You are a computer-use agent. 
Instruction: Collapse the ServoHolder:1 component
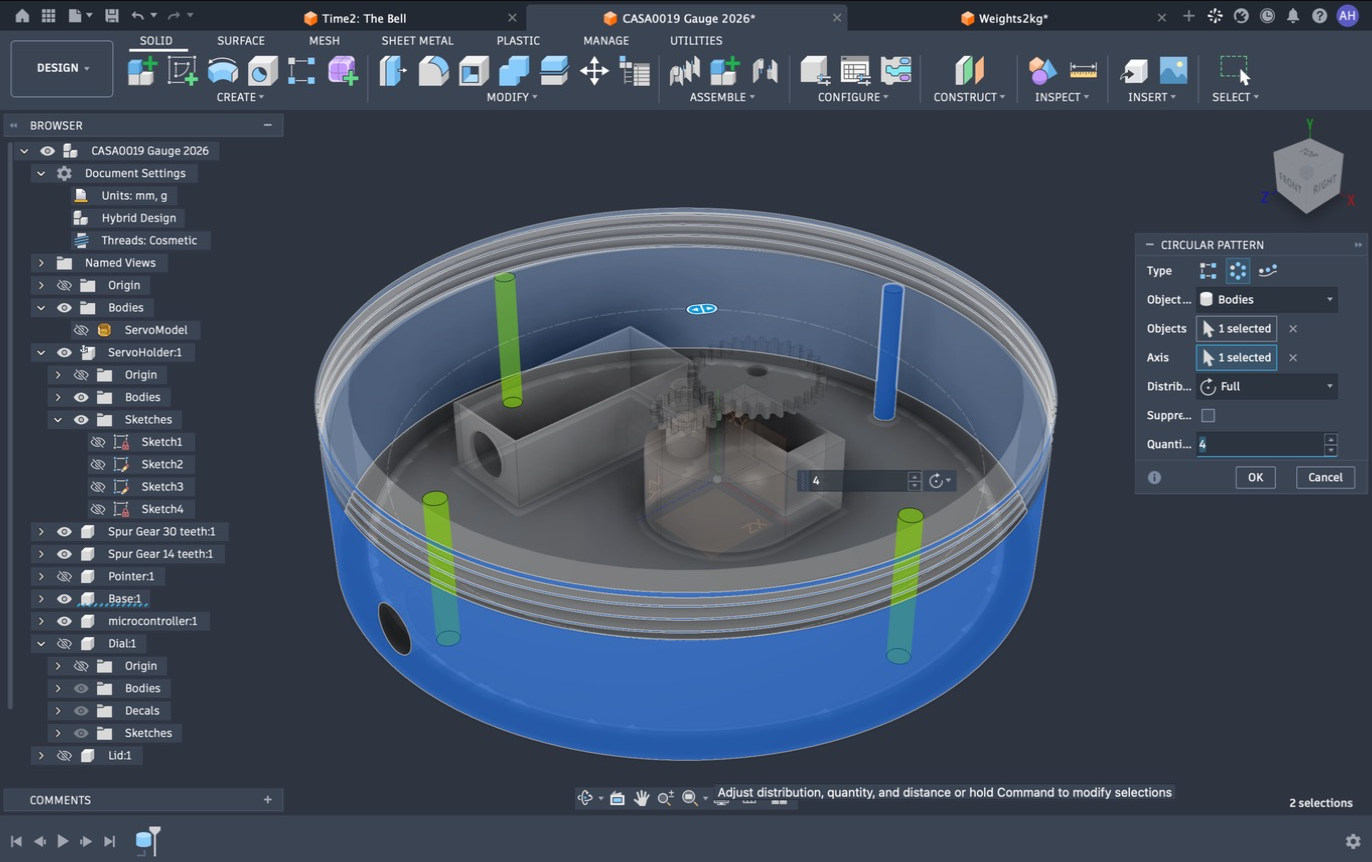tap(41, 352)
